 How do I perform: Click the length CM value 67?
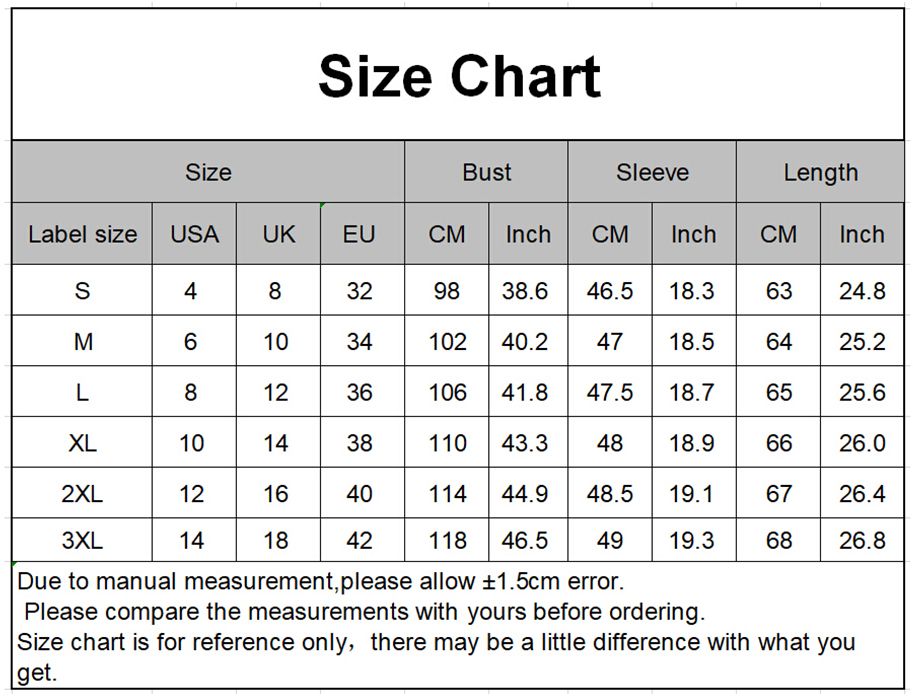click(778, 493)
